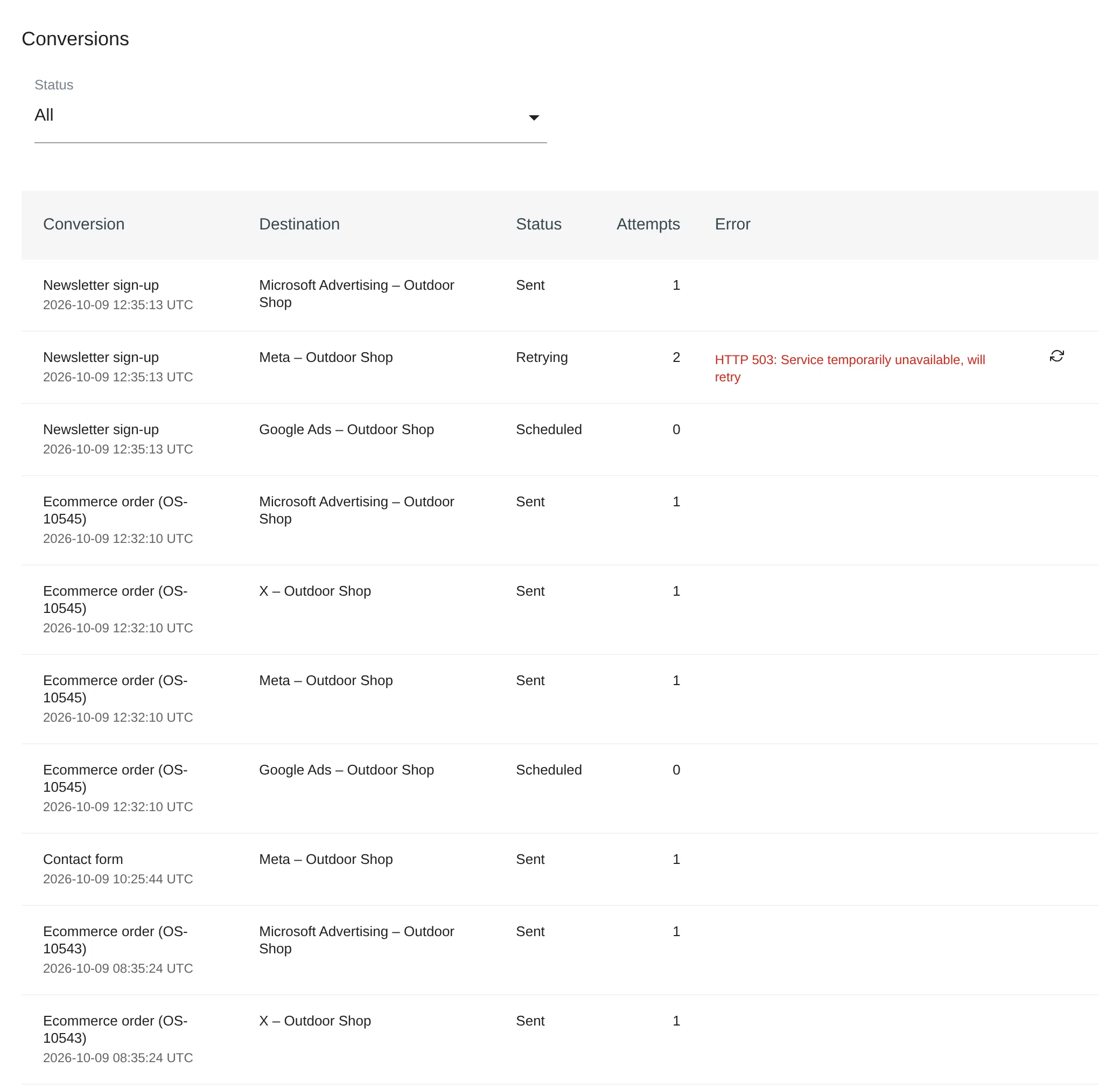Click the Attempts column header
Image resolution: width=1120 pixels, height=1088 pixels.
(x=648, y=224)
